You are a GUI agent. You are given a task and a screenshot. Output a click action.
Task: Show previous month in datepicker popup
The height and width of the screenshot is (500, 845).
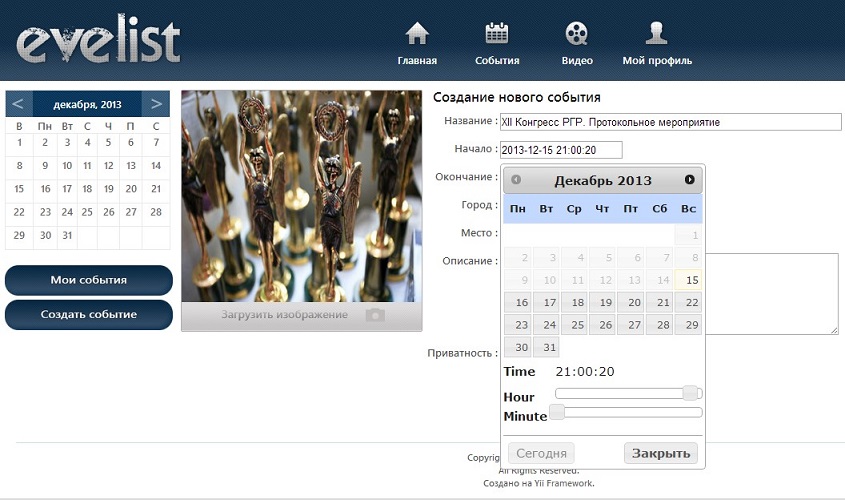516,179
